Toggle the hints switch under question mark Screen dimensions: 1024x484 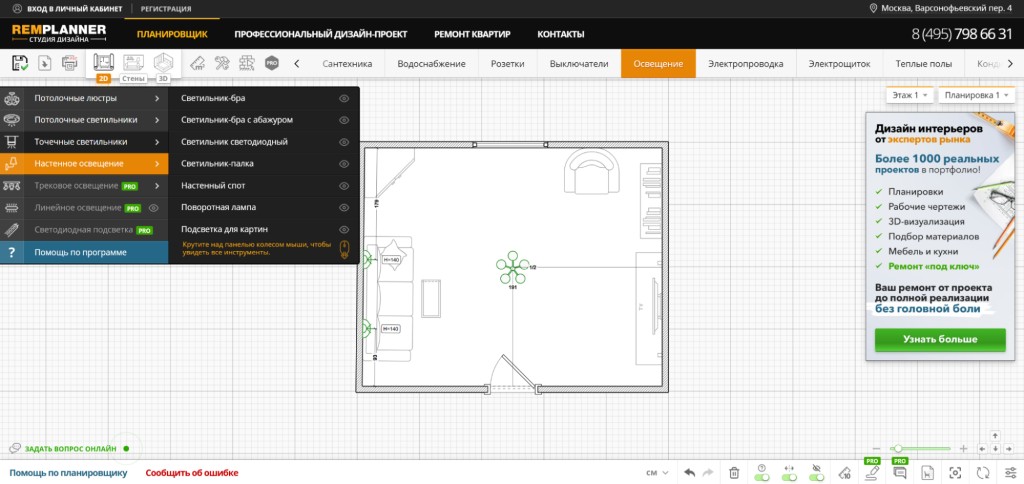point(761,477)
